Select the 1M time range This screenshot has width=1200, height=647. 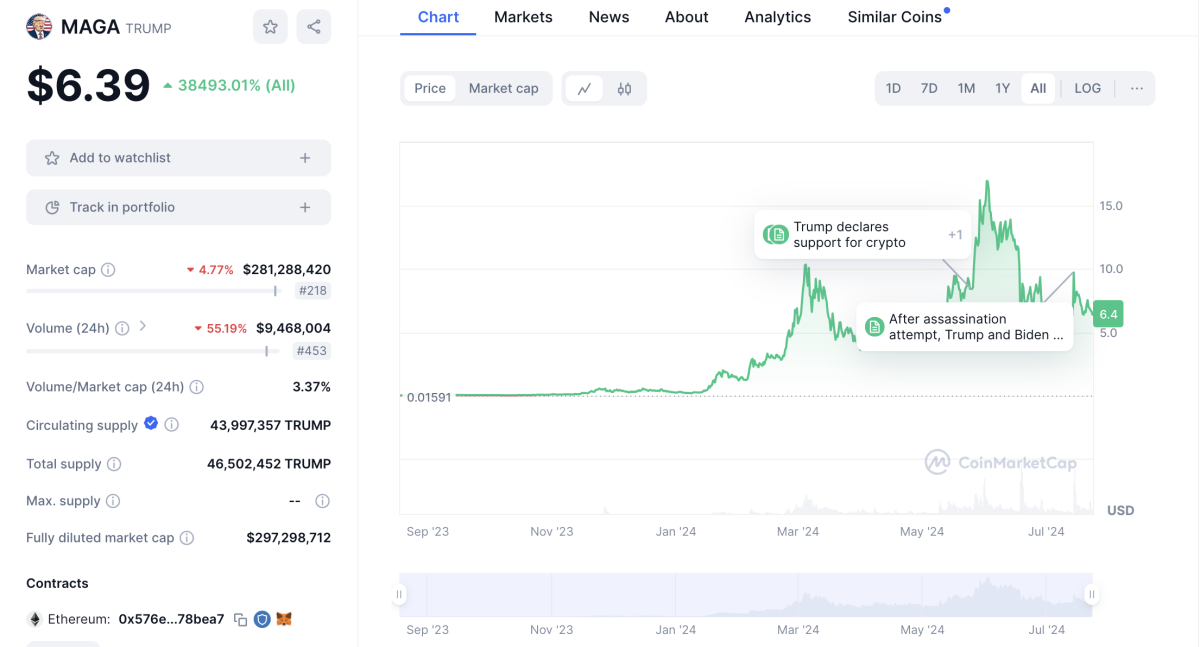[x=966, y=88]
